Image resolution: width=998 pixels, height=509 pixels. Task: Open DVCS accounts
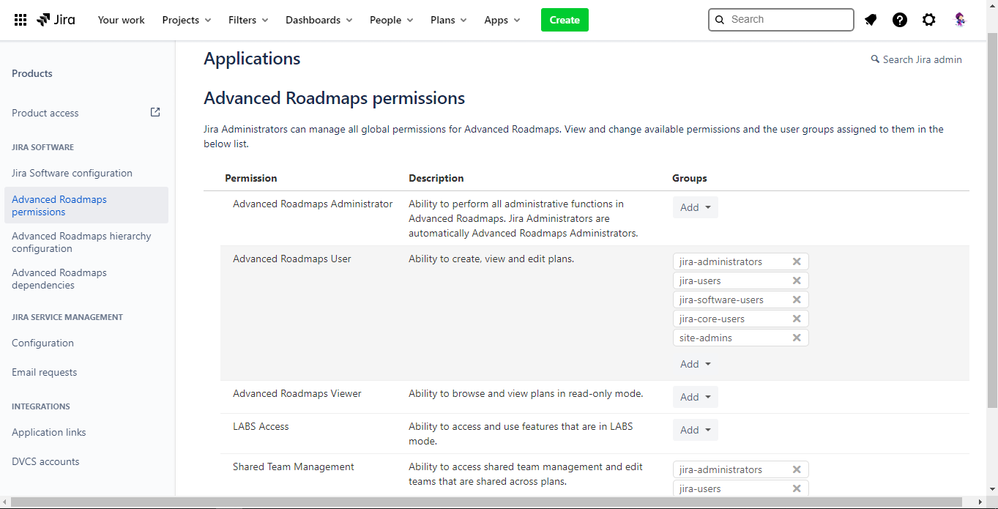(45, 461)
